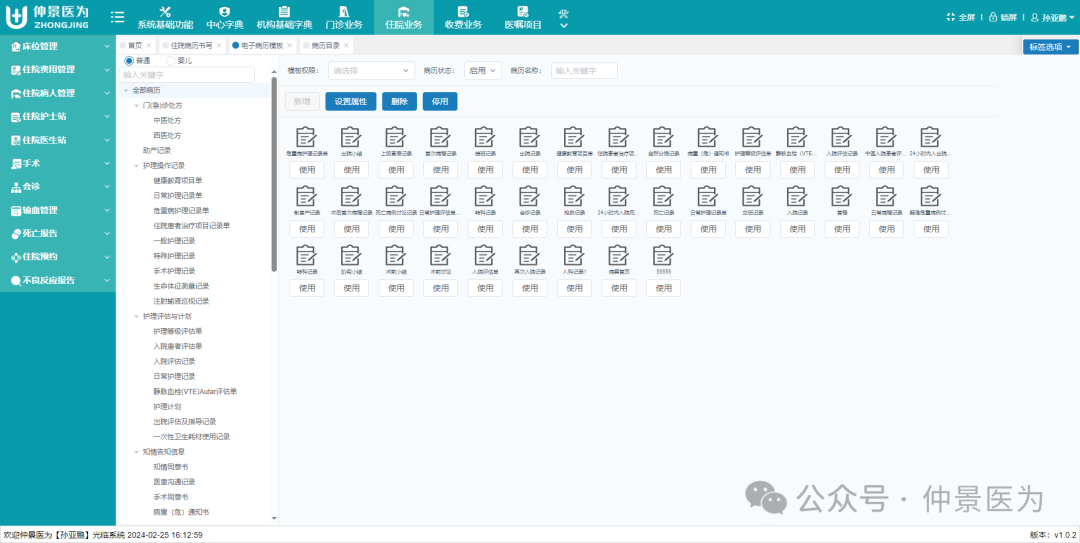Select the 出院小结 template icon
The height and width of the screenshot is (543, 1080).
coord(351,137)
